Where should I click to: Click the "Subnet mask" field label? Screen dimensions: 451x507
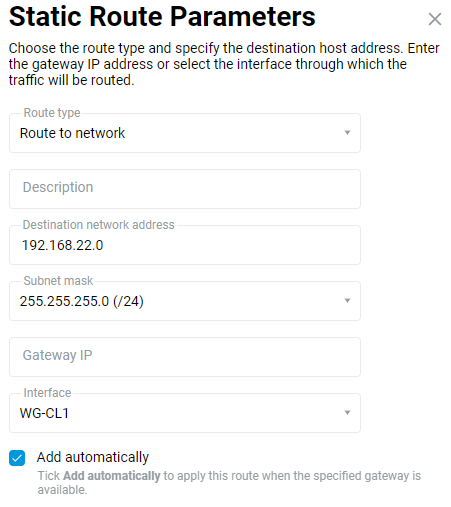pyautogui.click(x=58, y=281)
